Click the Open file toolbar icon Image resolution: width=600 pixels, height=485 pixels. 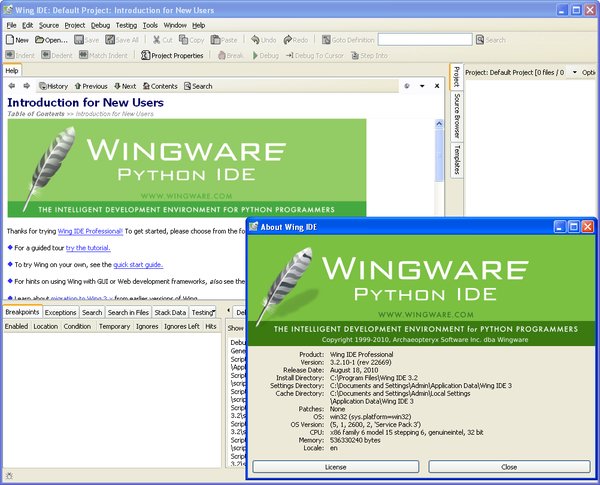coord(50,40)
